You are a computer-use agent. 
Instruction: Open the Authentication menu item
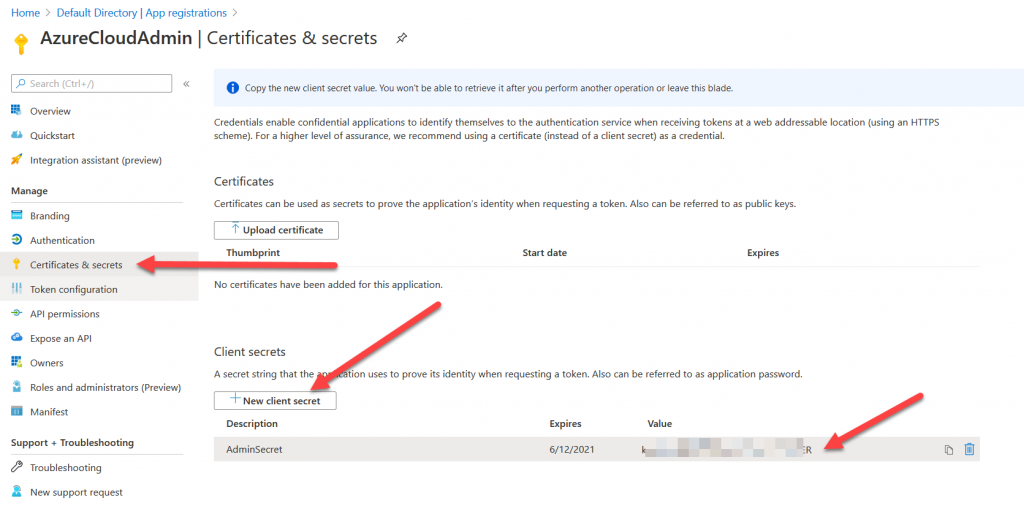[62, 240]
